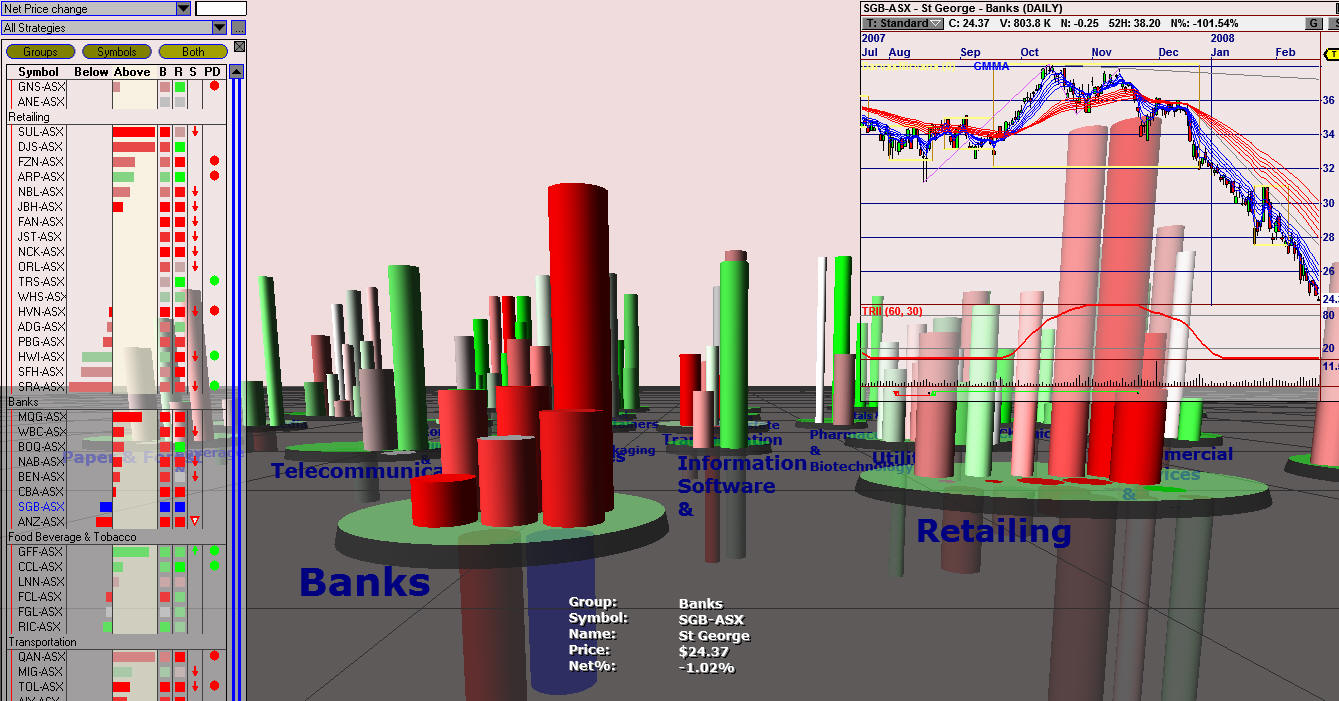The height and width of the screenshot is (701, 1339).
Task: Click the GMMA indicator label on chart
Action: tap(991, 66)
